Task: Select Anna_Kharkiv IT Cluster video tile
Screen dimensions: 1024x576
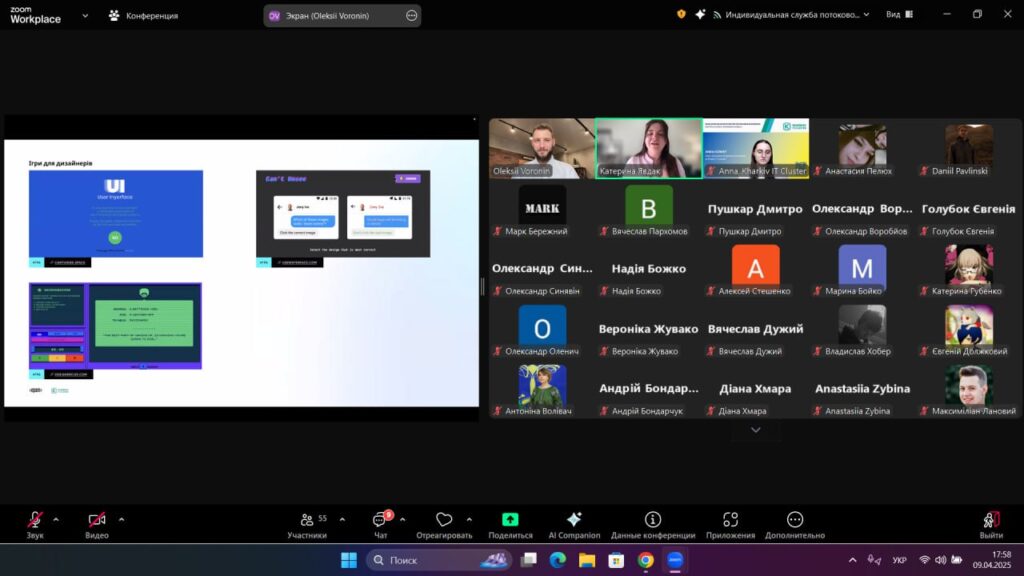Action: 756,148
